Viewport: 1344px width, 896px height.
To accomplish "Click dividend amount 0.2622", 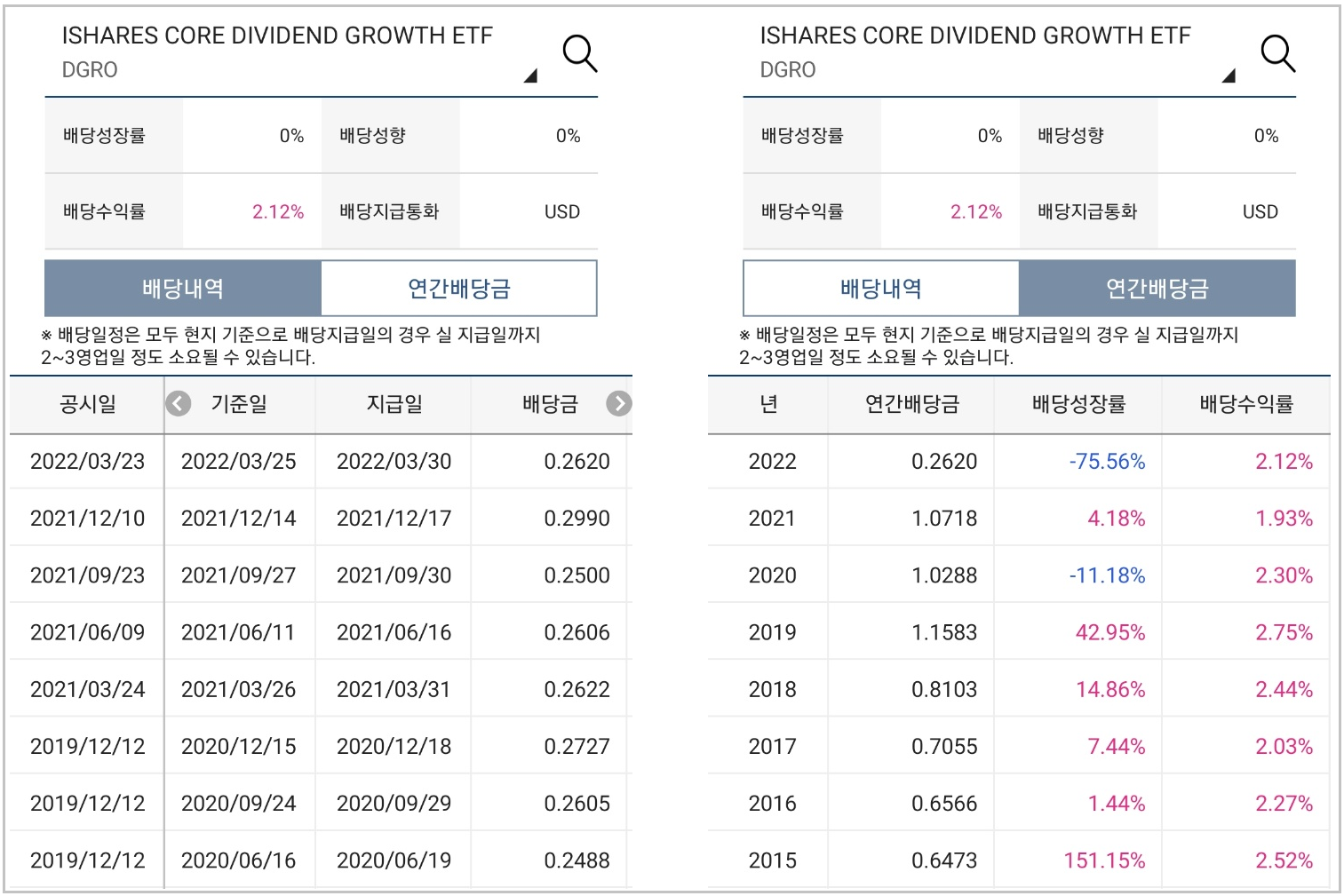I will (x=577, y=689).
